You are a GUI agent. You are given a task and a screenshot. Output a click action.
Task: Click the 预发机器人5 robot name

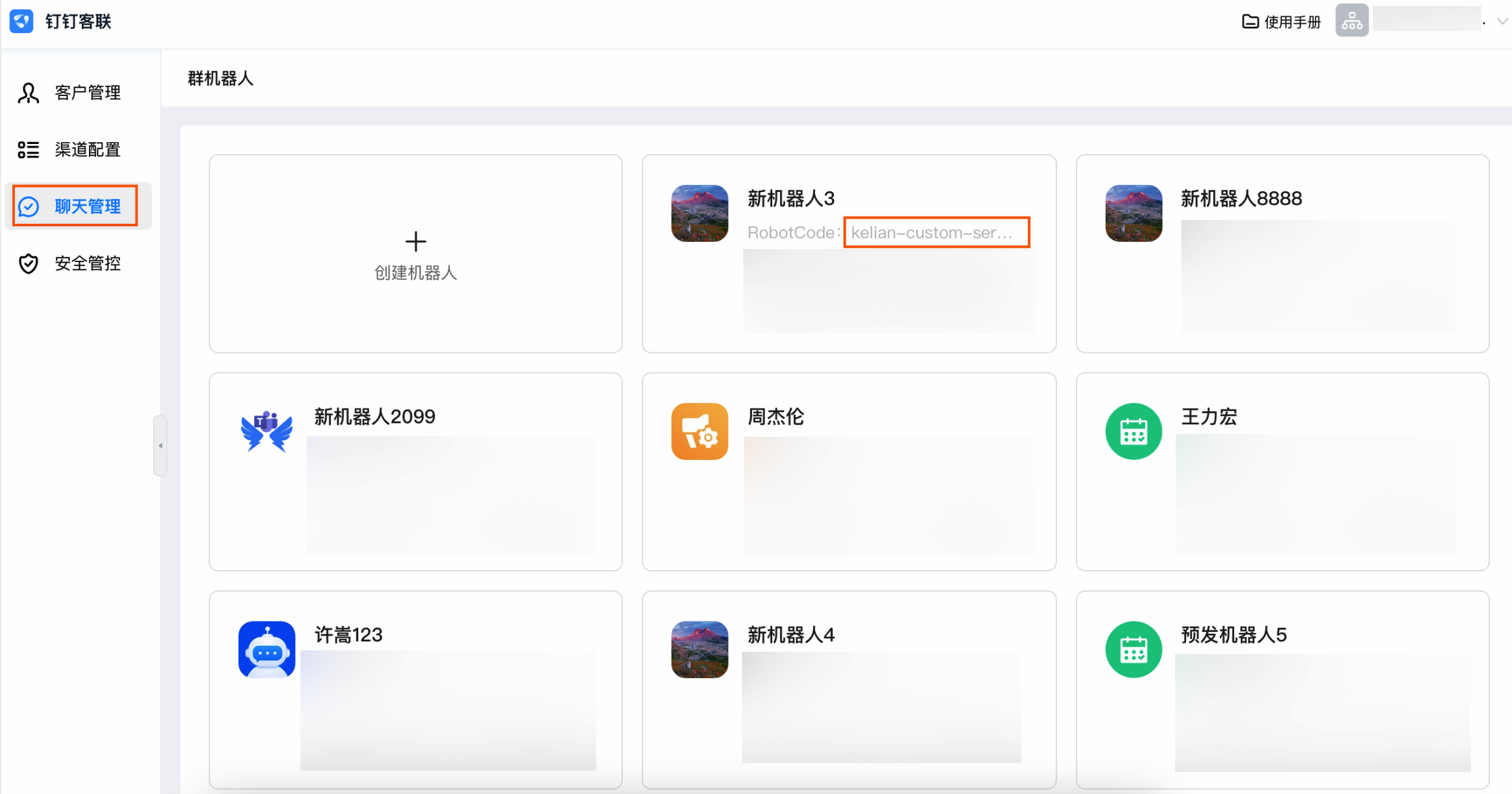(1234, 634)
